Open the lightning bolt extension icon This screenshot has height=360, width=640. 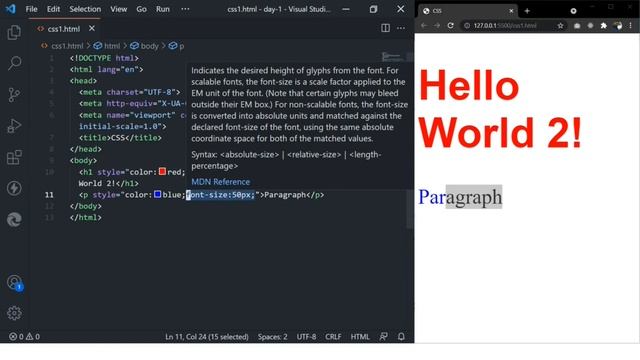coord(14,188)
